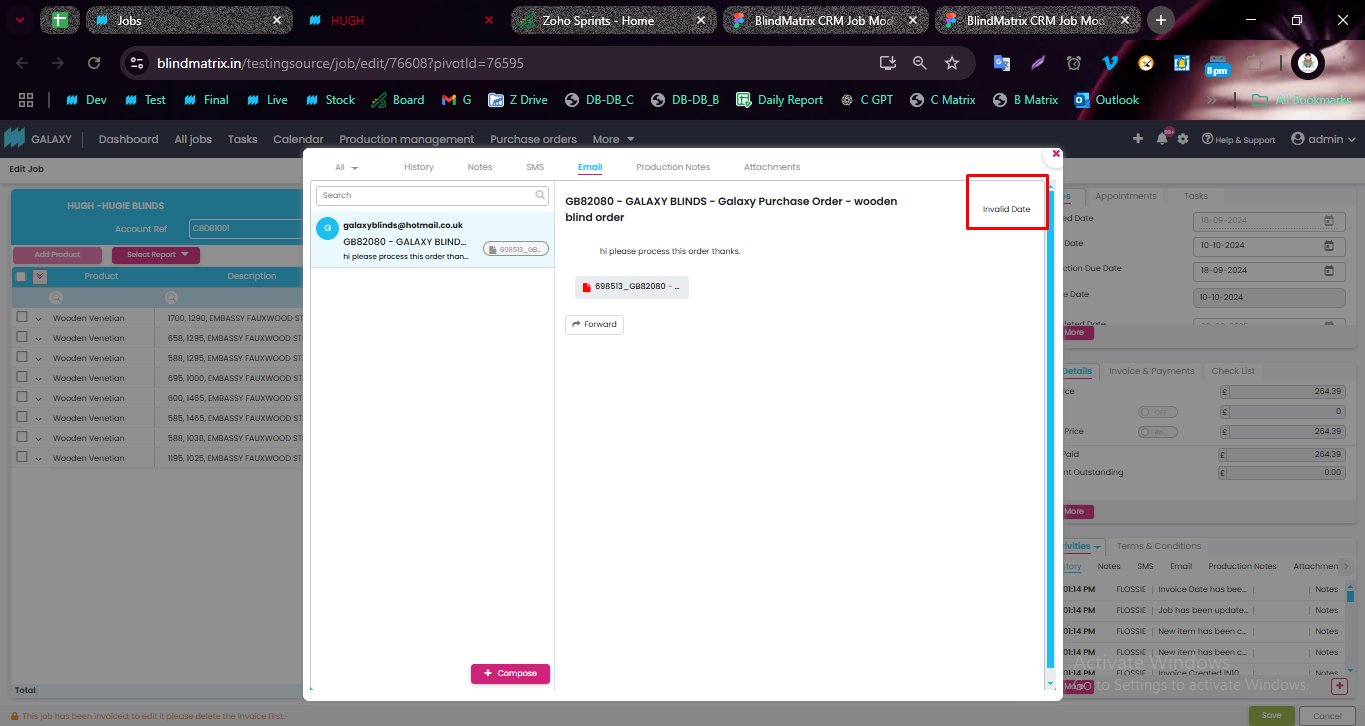Open the settings gear in the top bar
This screenshot has width=1365, height=726.
(x=1183, y=139)
